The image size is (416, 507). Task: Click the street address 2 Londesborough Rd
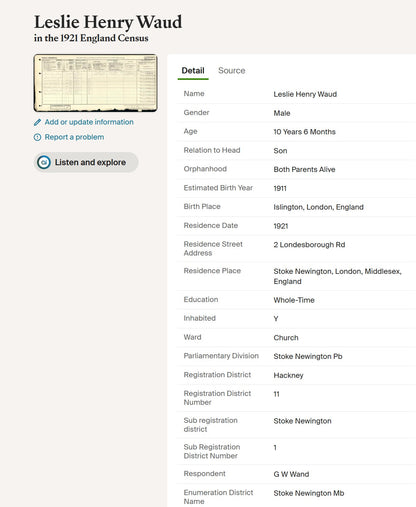click(309, 245)
